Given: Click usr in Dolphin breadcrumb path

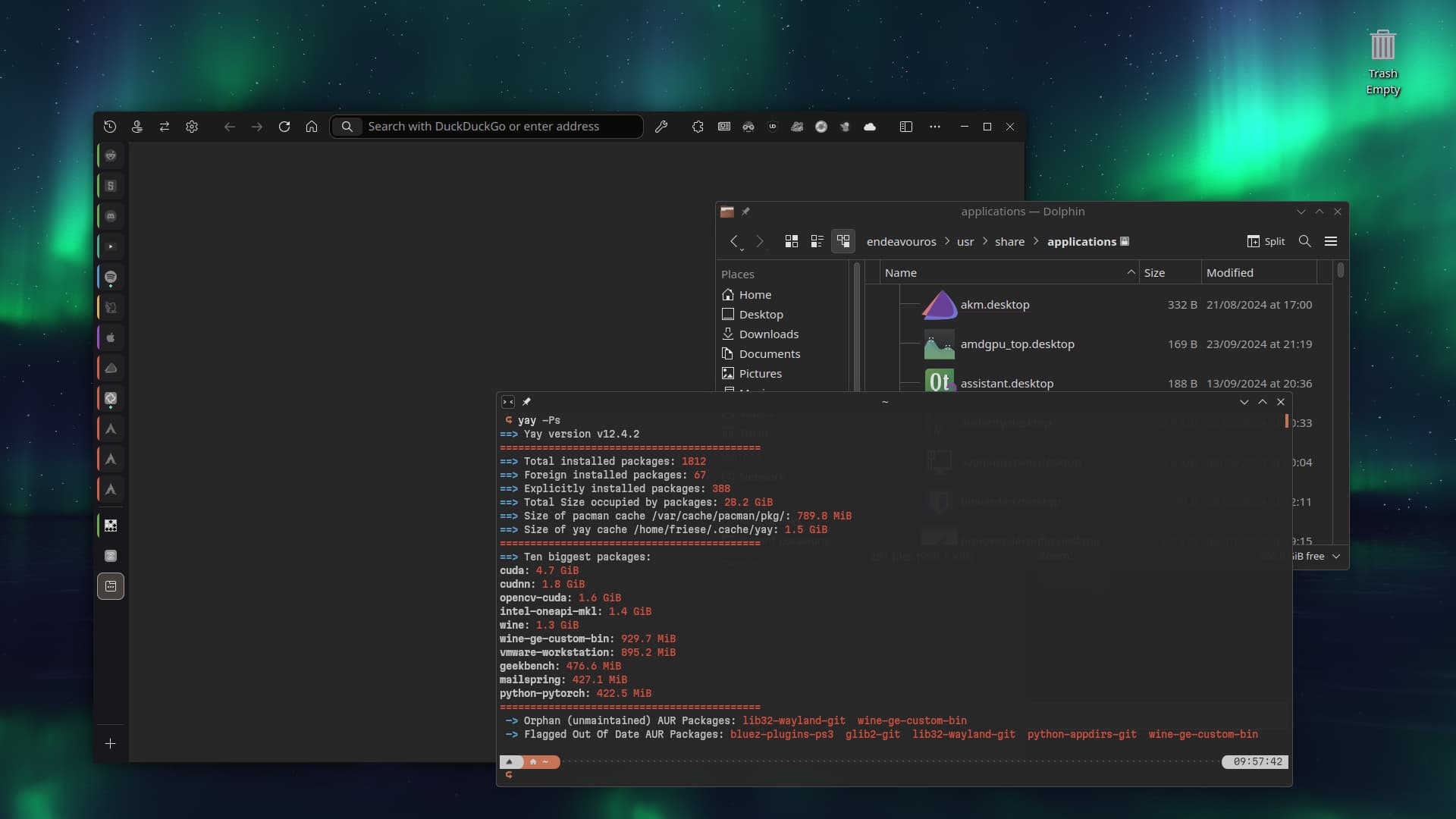Looking at the screenshot, I should tap(965, 242).
